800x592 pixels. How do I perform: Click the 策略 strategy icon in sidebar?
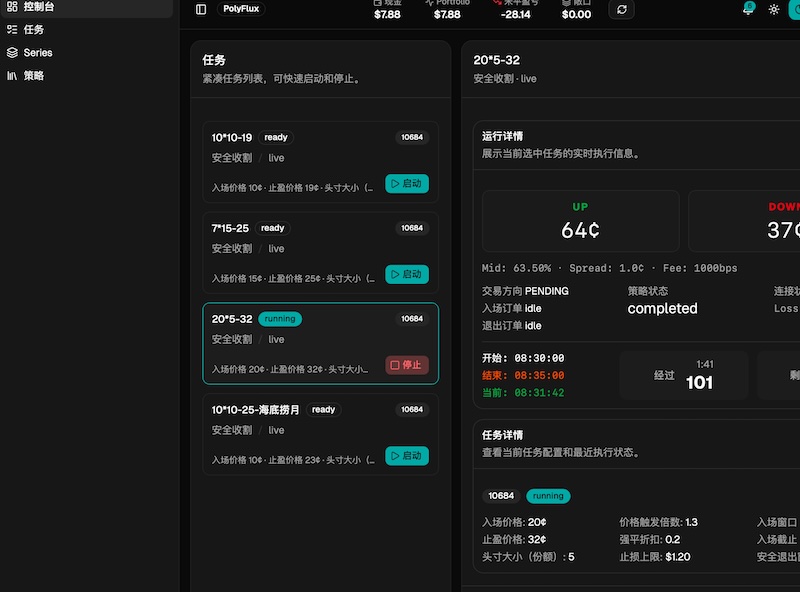[12, 75]
